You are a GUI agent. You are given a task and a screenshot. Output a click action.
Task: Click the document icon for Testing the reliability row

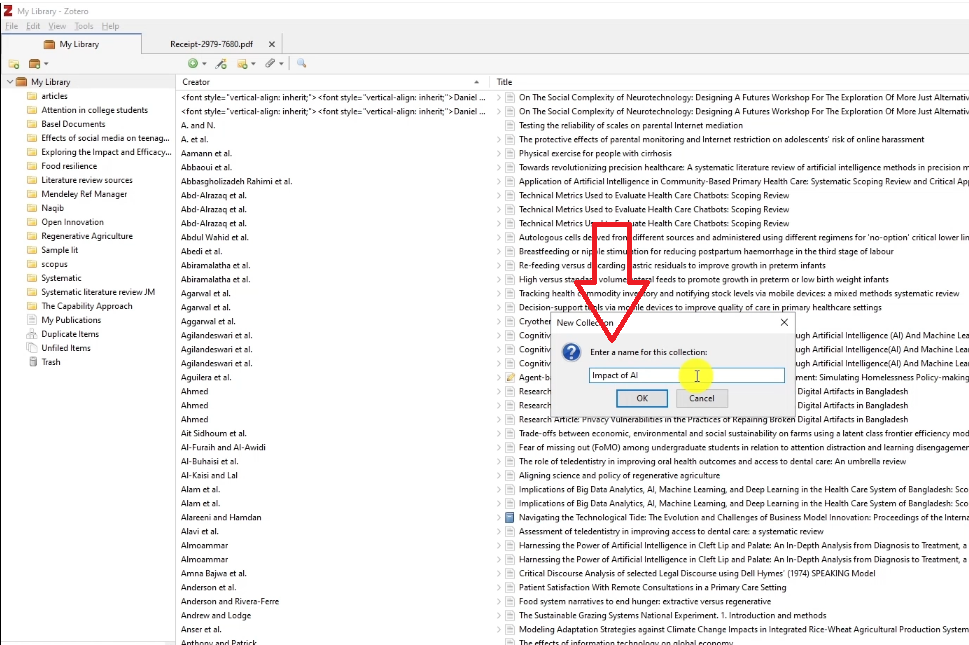[x=510, y=125]
